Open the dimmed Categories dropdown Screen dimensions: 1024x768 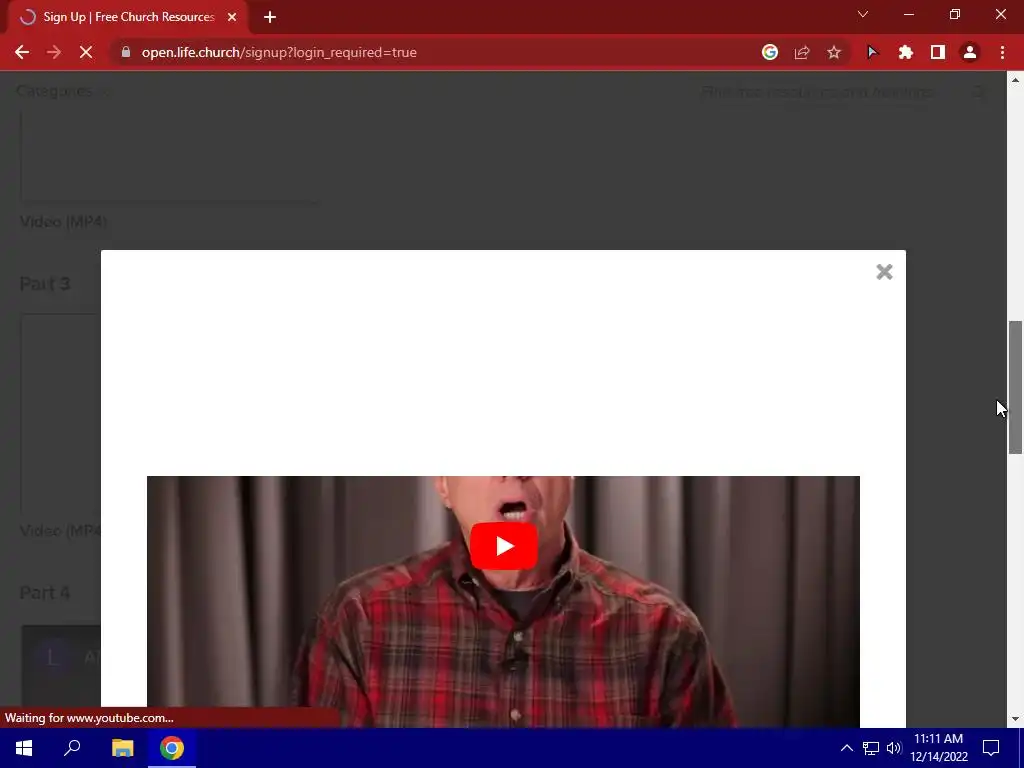[x=63, y=91]
